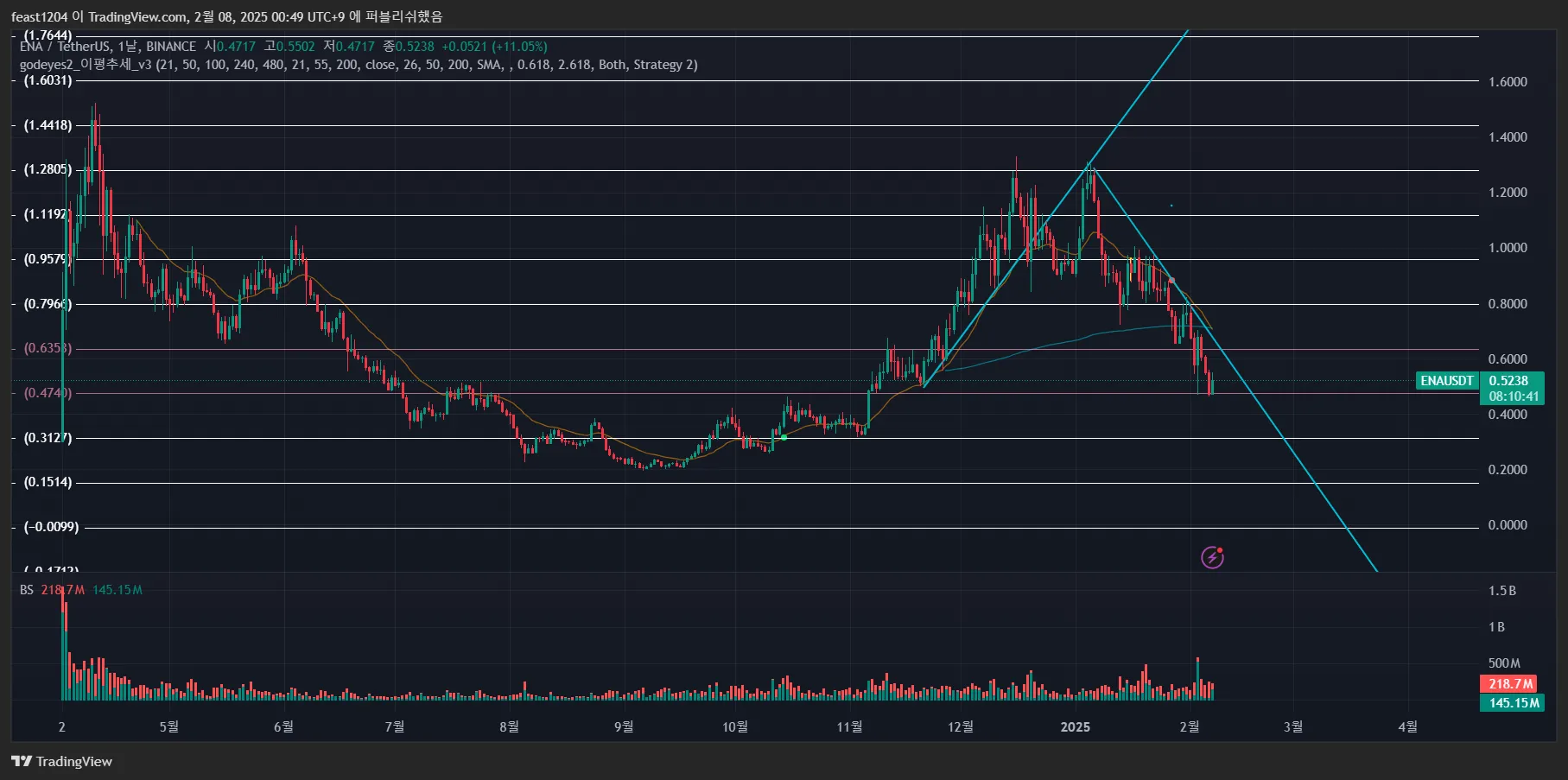The image size is (1568, 780).
Task: Click the 11월 label on time axis
Action: (x=850, y=727)
